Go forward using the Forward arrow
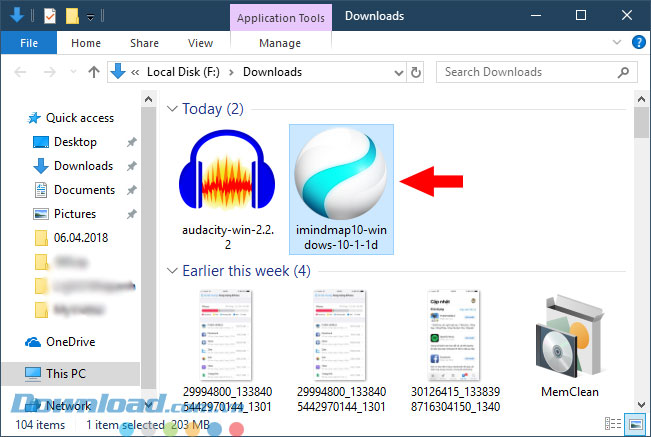The width and height of the screenshot is (651, 437). 50,72
